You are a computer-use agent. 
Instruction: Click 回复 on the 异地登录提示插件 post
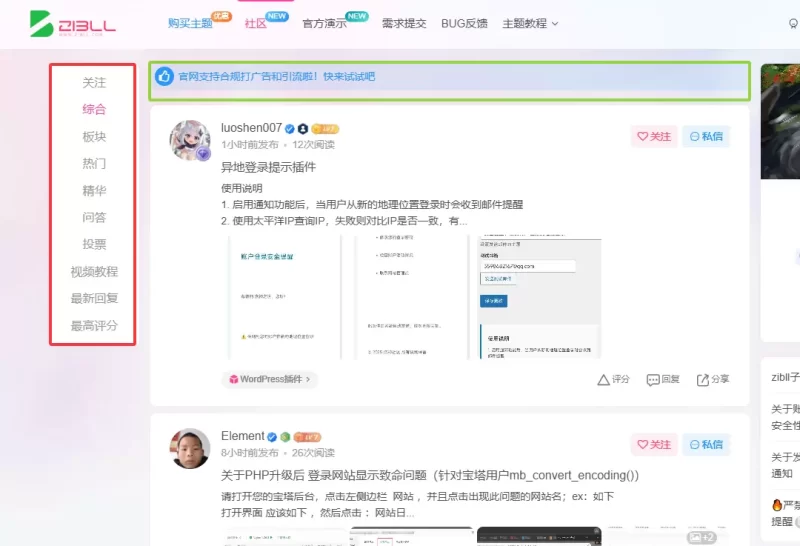(x=663, y=379)
